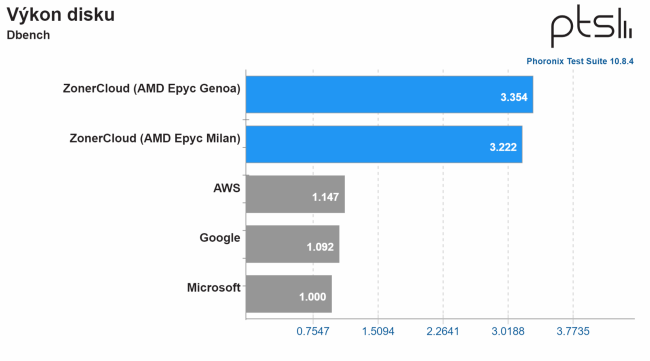
Task: Click the gray Microsoft bar
Action: click(x=289, y=294)
